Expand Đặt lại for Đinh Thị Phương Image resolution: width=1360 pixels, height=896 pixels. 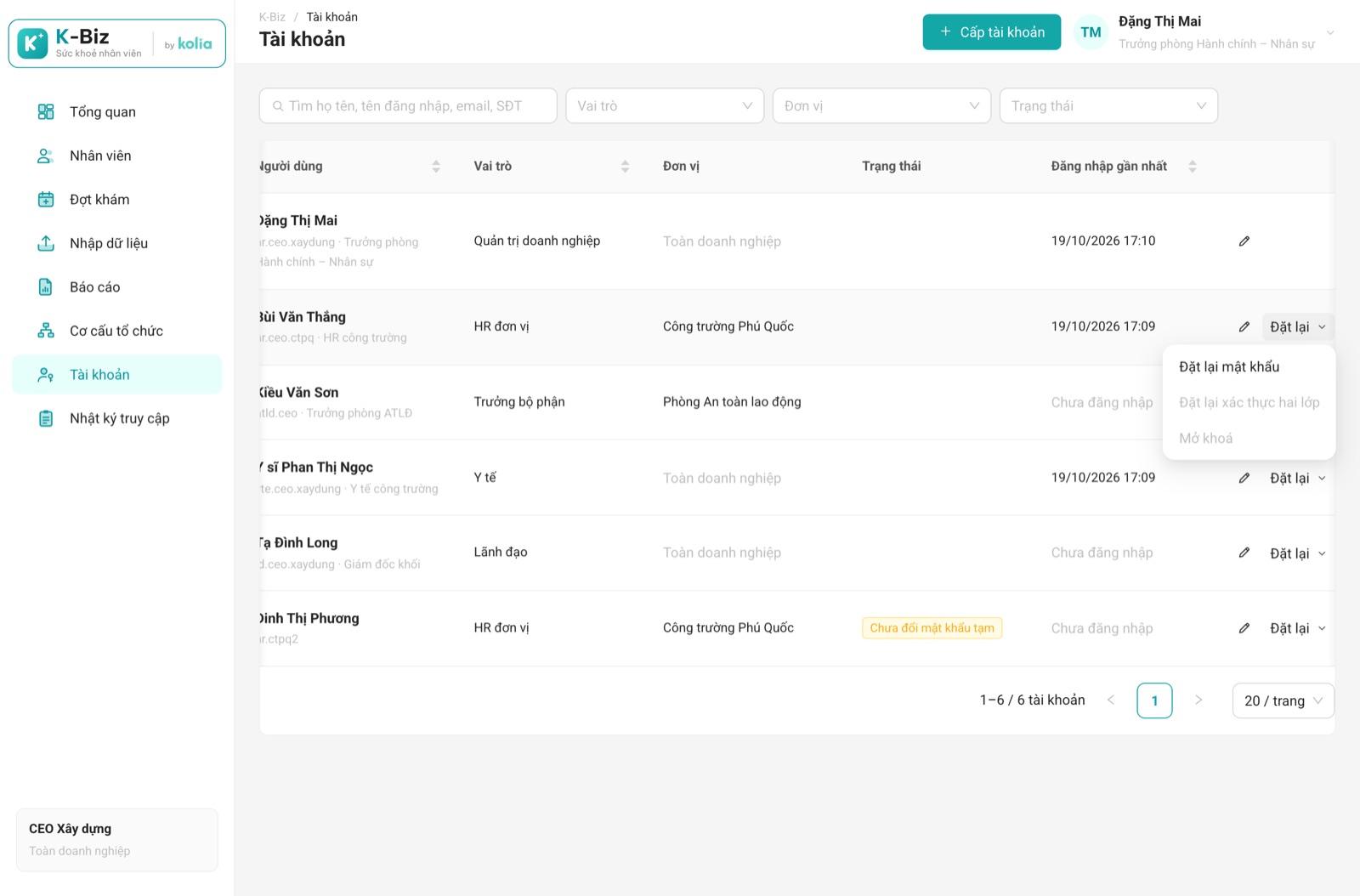[1297, 628]
